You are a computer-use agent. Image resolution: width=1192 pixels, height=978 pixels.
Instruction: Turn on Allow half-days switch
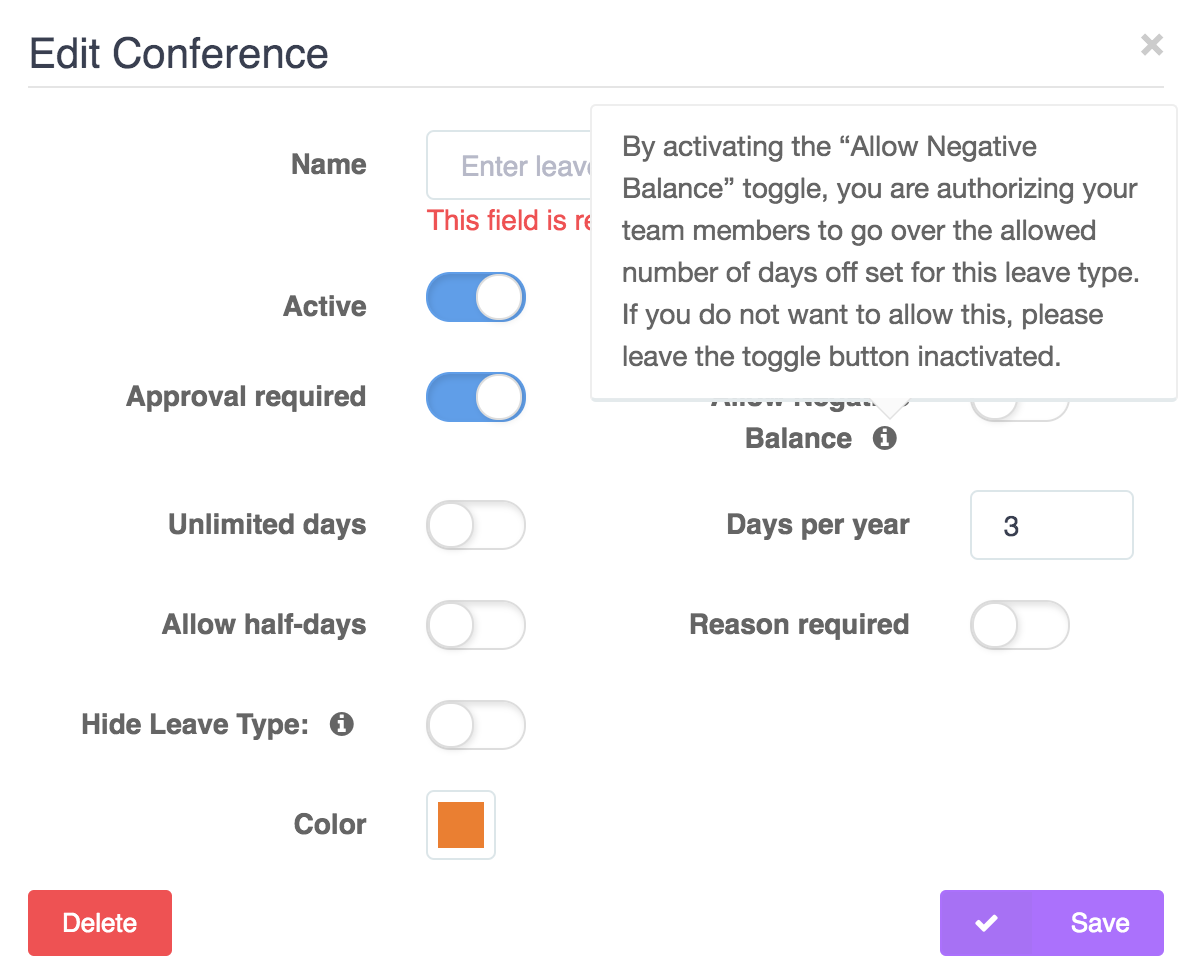tap(476, 625)
